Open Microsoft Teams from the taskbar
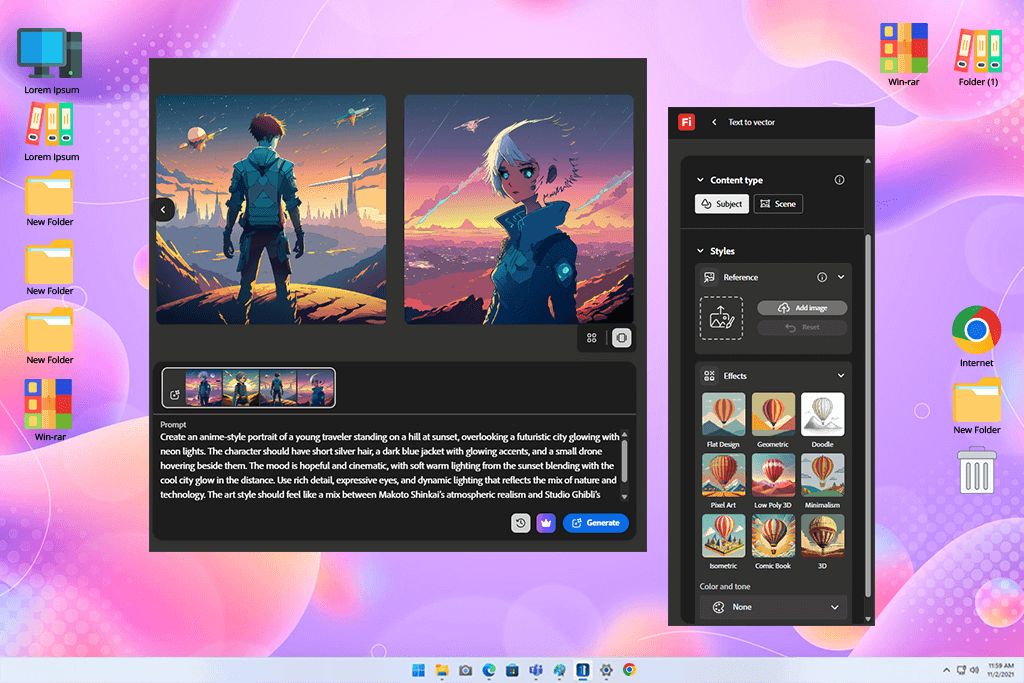 click(x=536, y=670)
